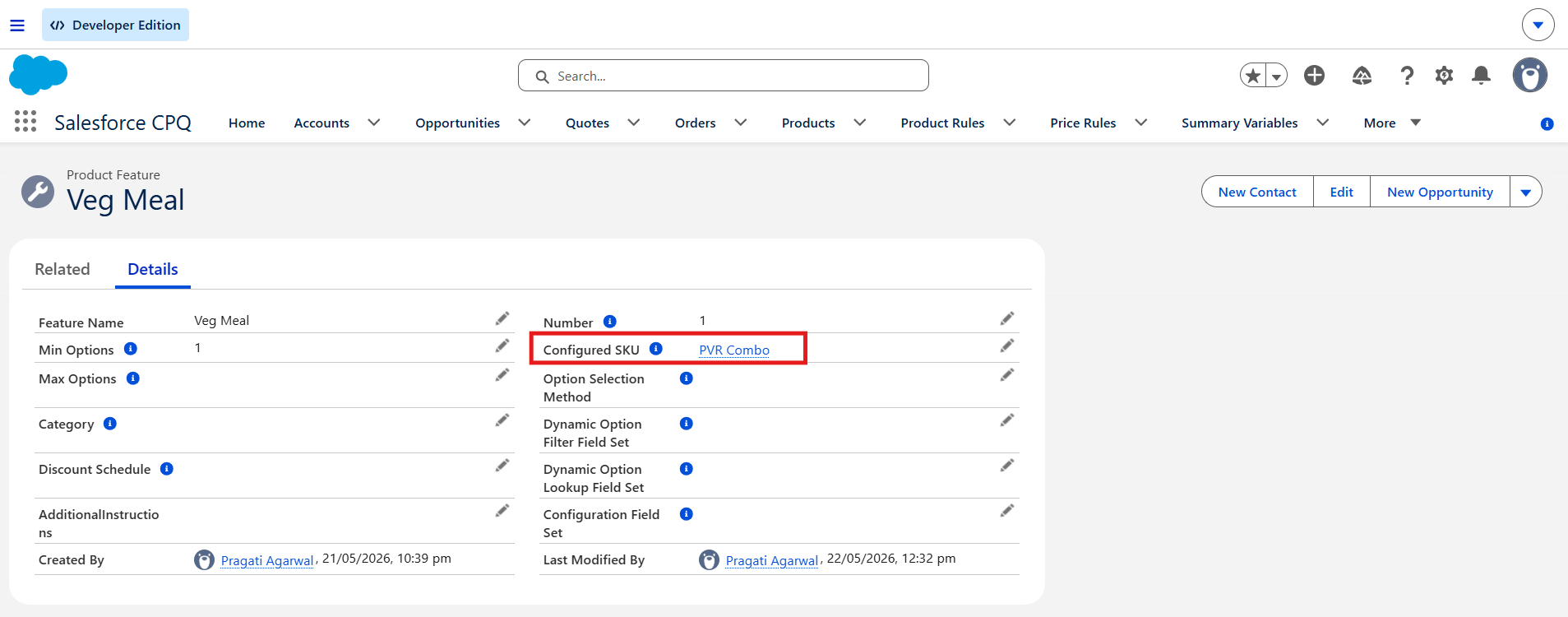Open Global Actions plus icon
The image size is (1568, 617).
tap(1315, 76)
